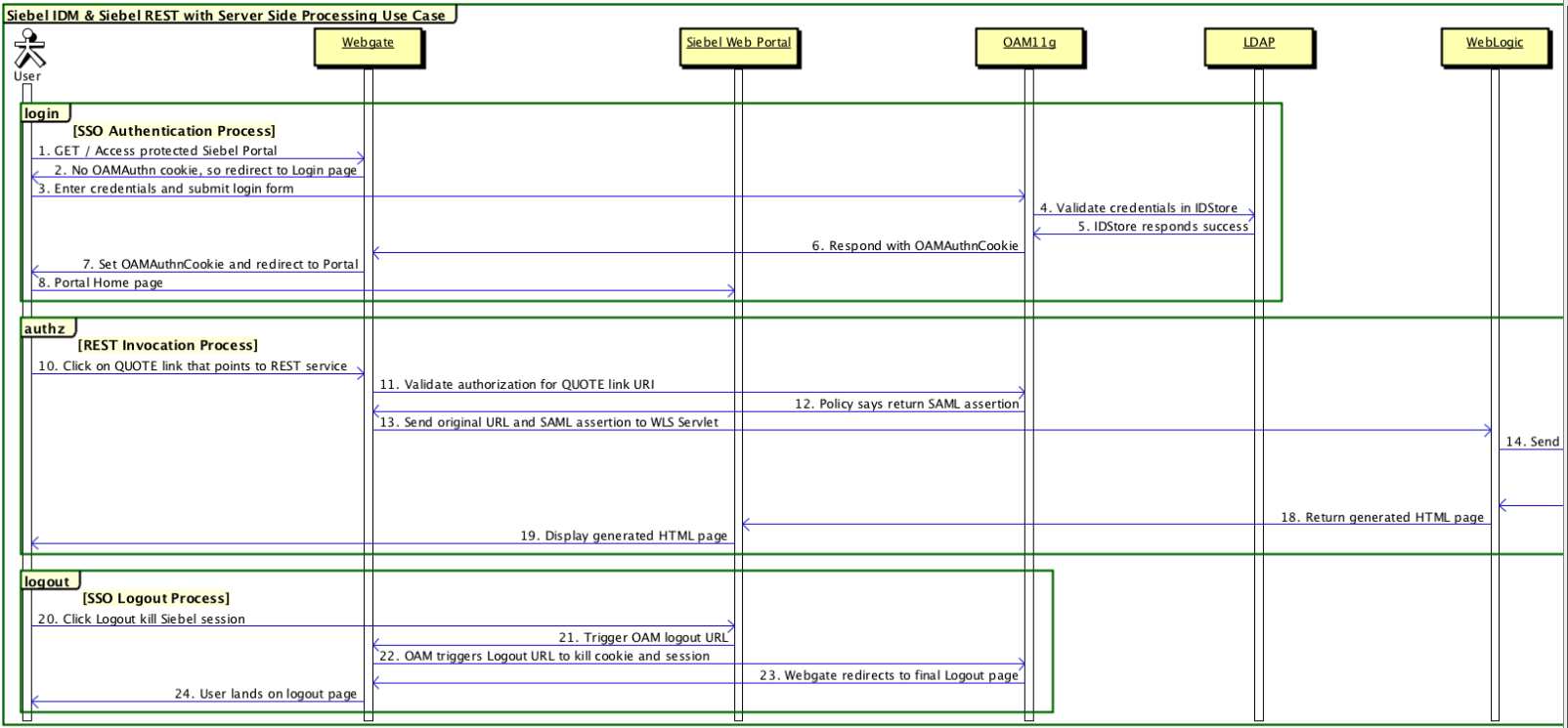Screen dimensions: 1568x728
Task: Select message '19. Display generated HTML page'
Action: pyautogui.click(x=624, y=535)
